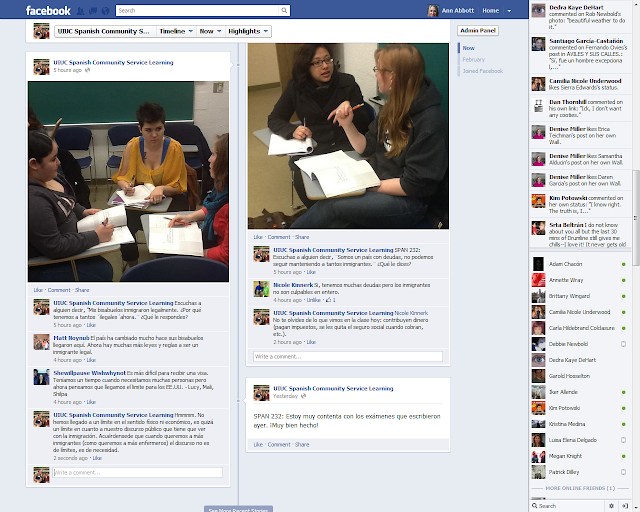Open messages icon in top bar

pos(93,11)
